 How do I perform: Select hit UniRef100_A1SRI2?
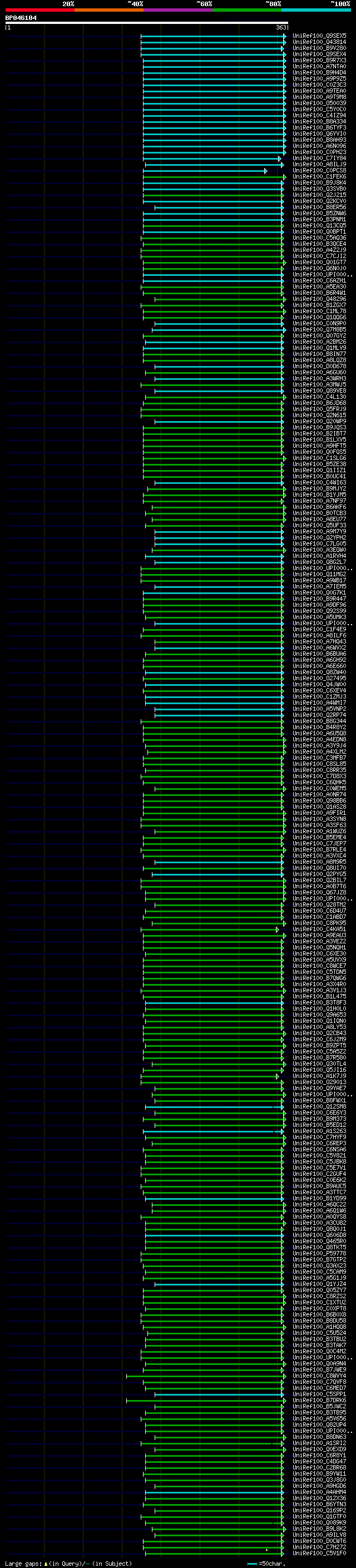coord(319,1443)
